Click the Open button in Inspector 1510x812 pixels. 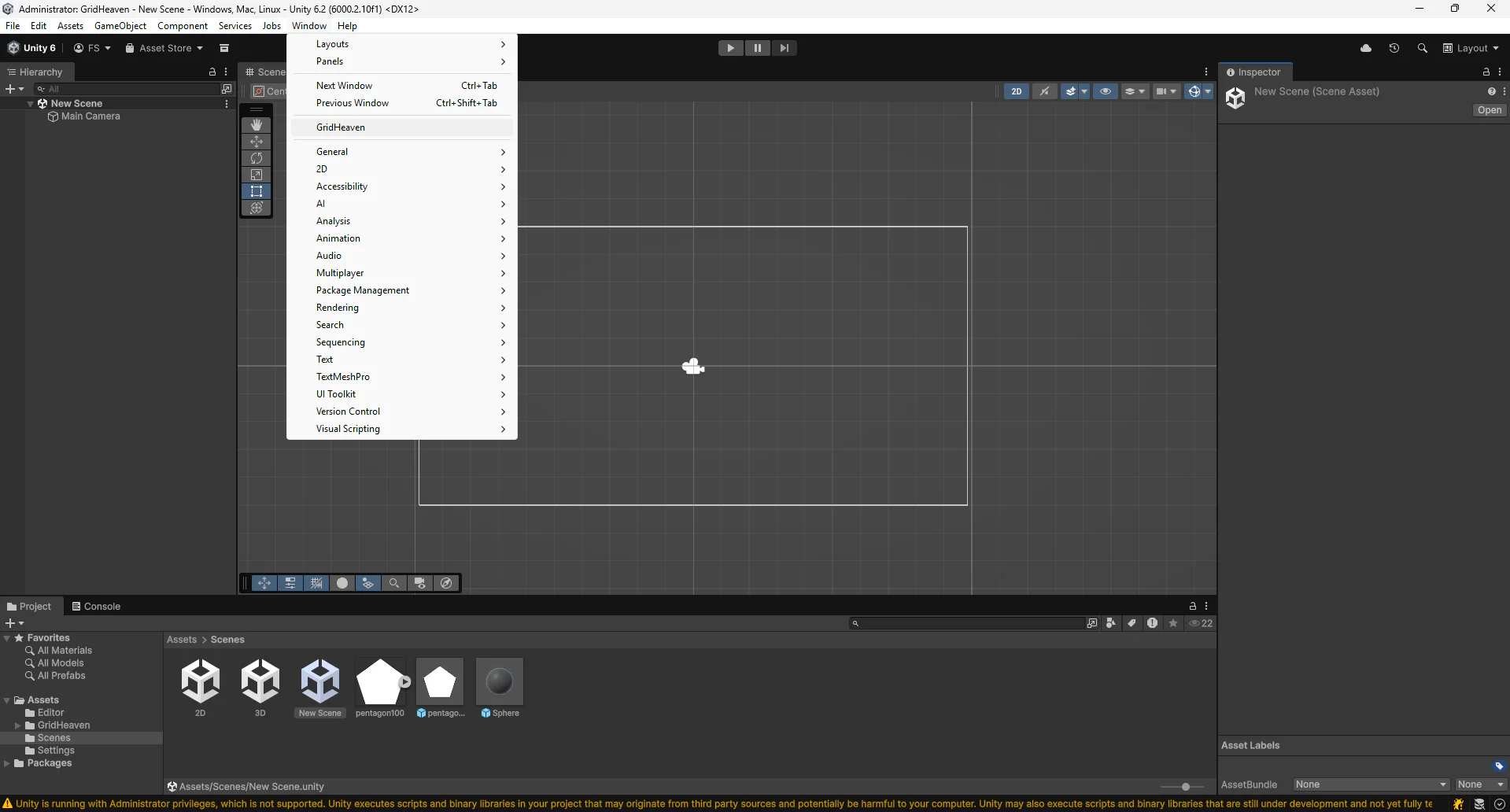(1490, 110)
